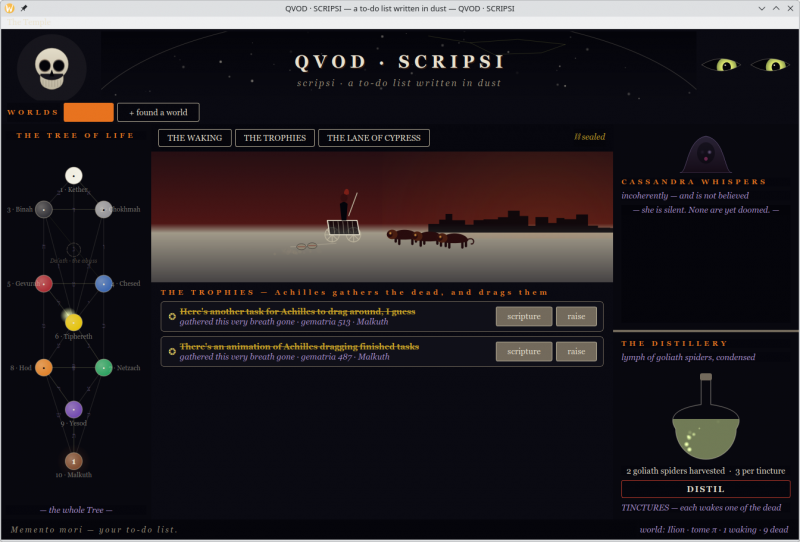Open The Temple menu

point(29,22)
